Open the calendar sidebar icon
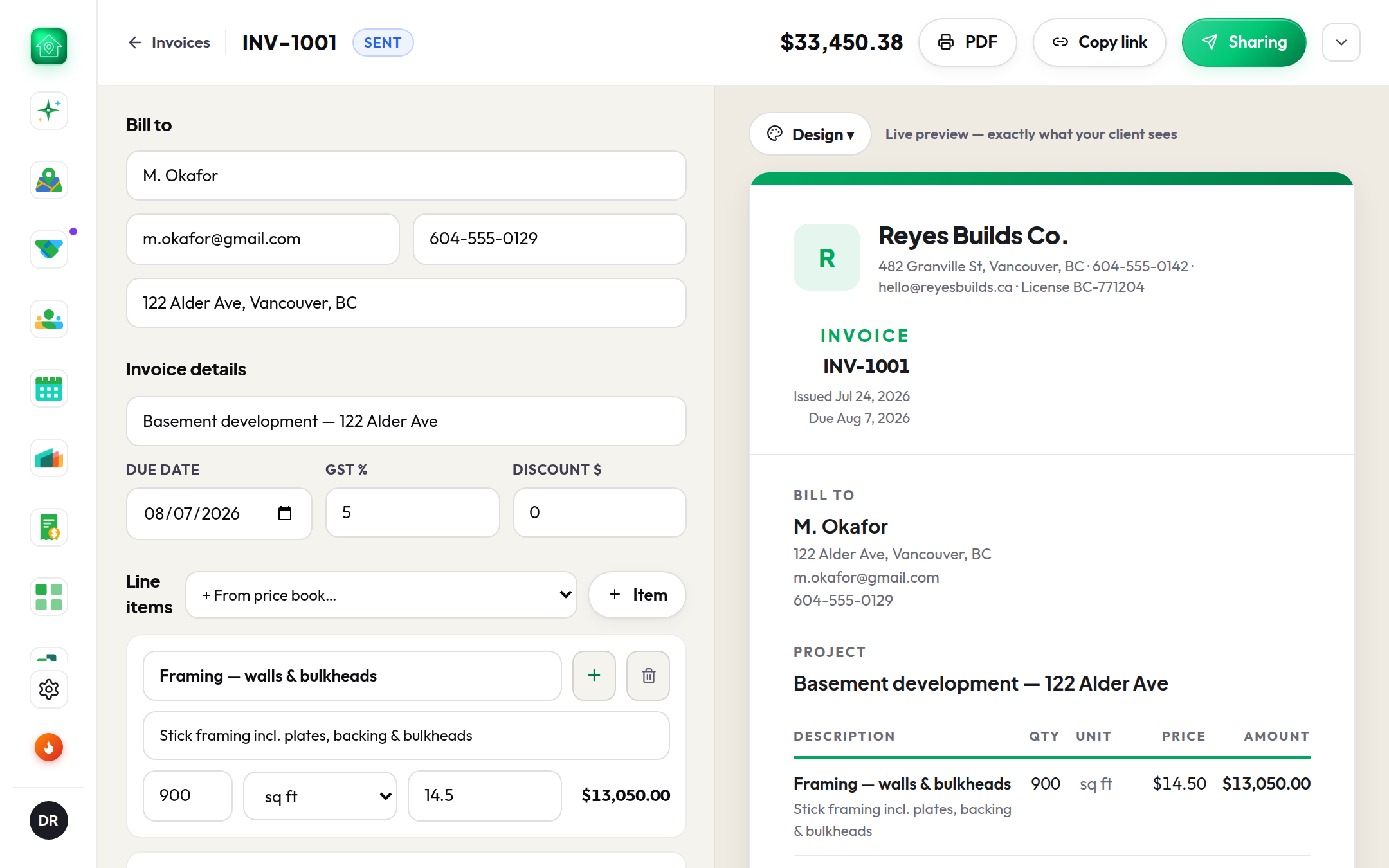Screen dimensions: 1389x868 tap(49, 388)
